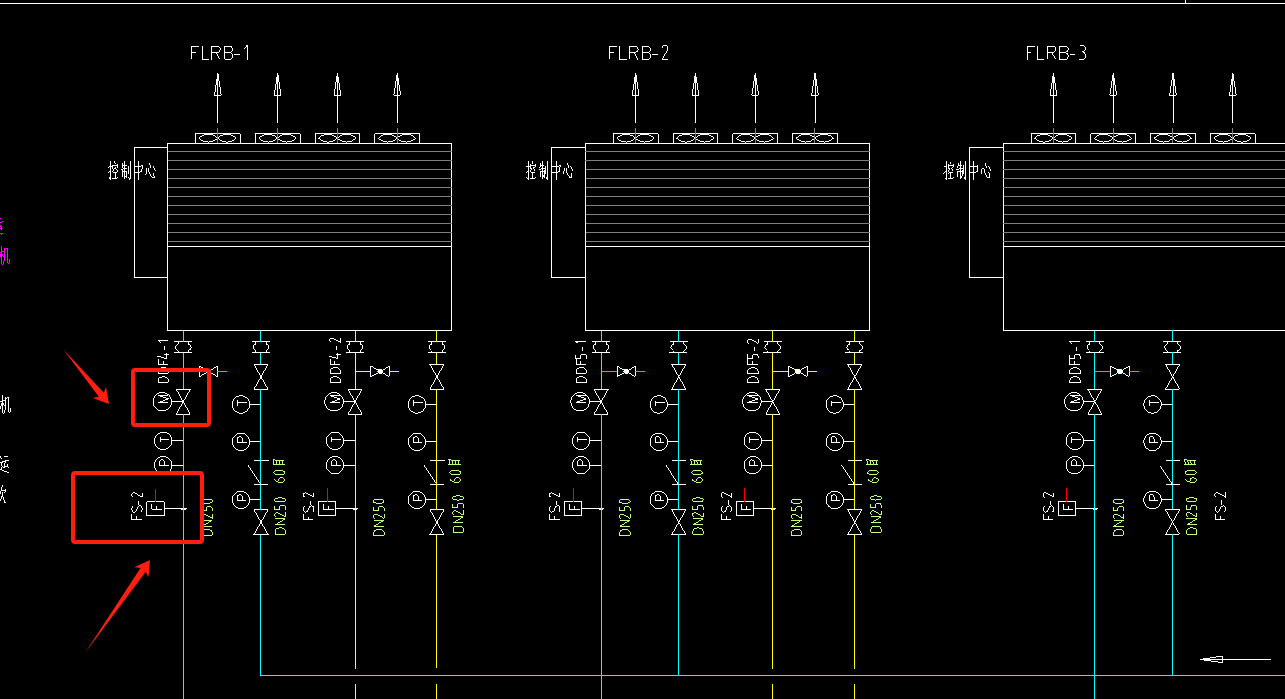Select the DDF4-1 valve tag text
Viewport: 1285px width, 699px height.
[164, 361]
